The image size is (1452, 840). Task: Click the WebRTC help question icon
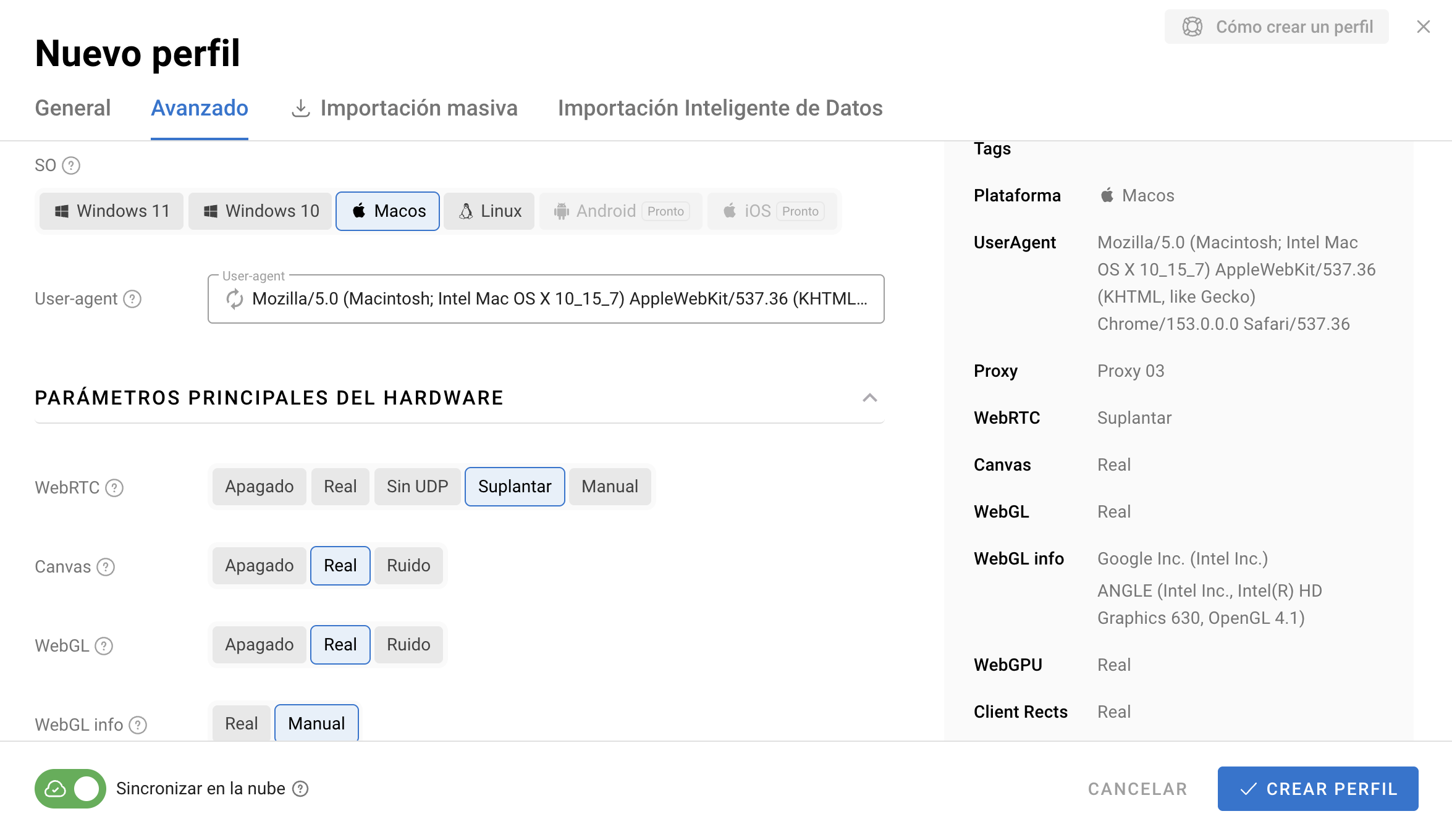pos(114,488)
